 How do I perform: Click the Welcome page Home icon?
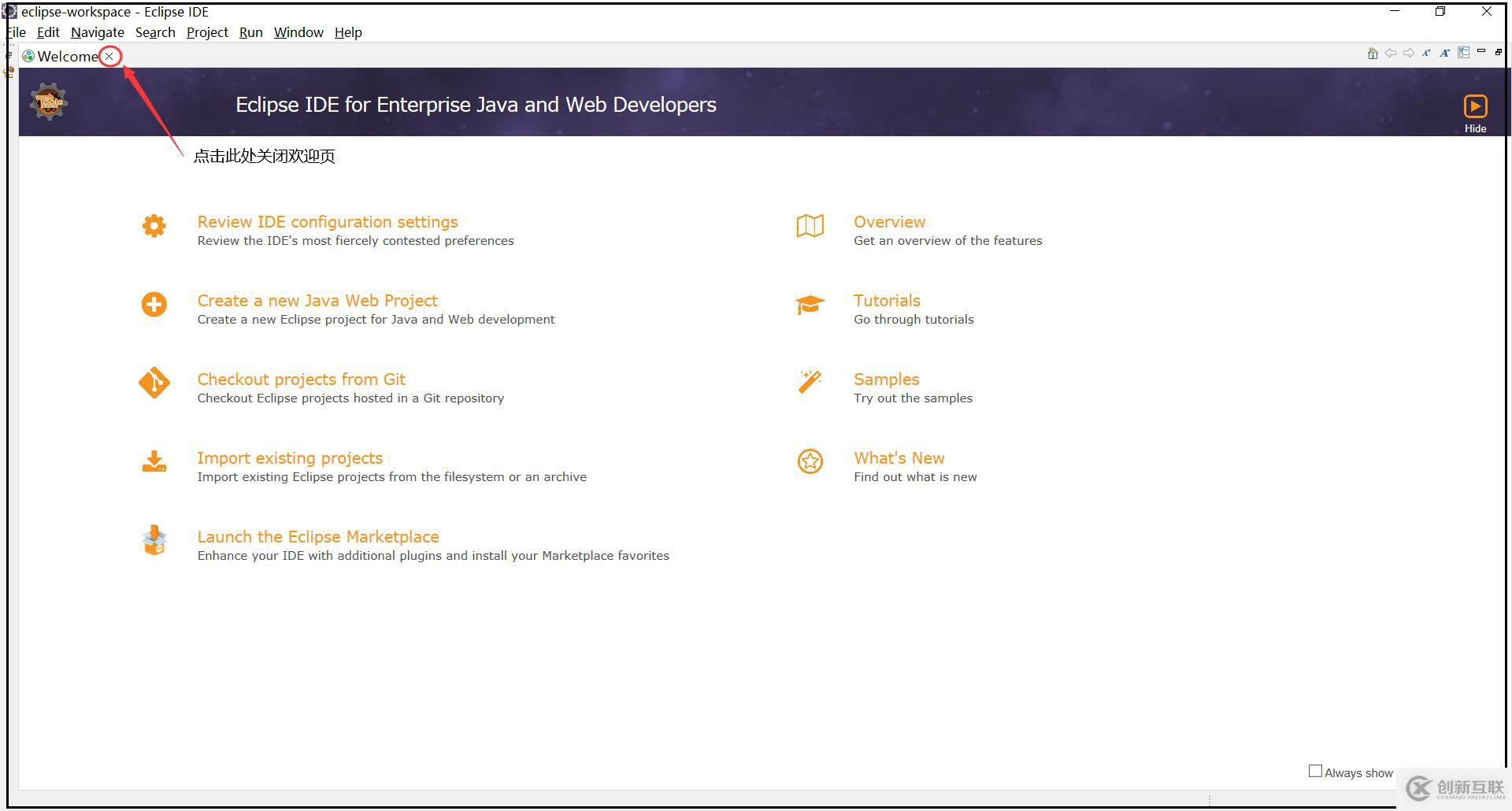1373,54
